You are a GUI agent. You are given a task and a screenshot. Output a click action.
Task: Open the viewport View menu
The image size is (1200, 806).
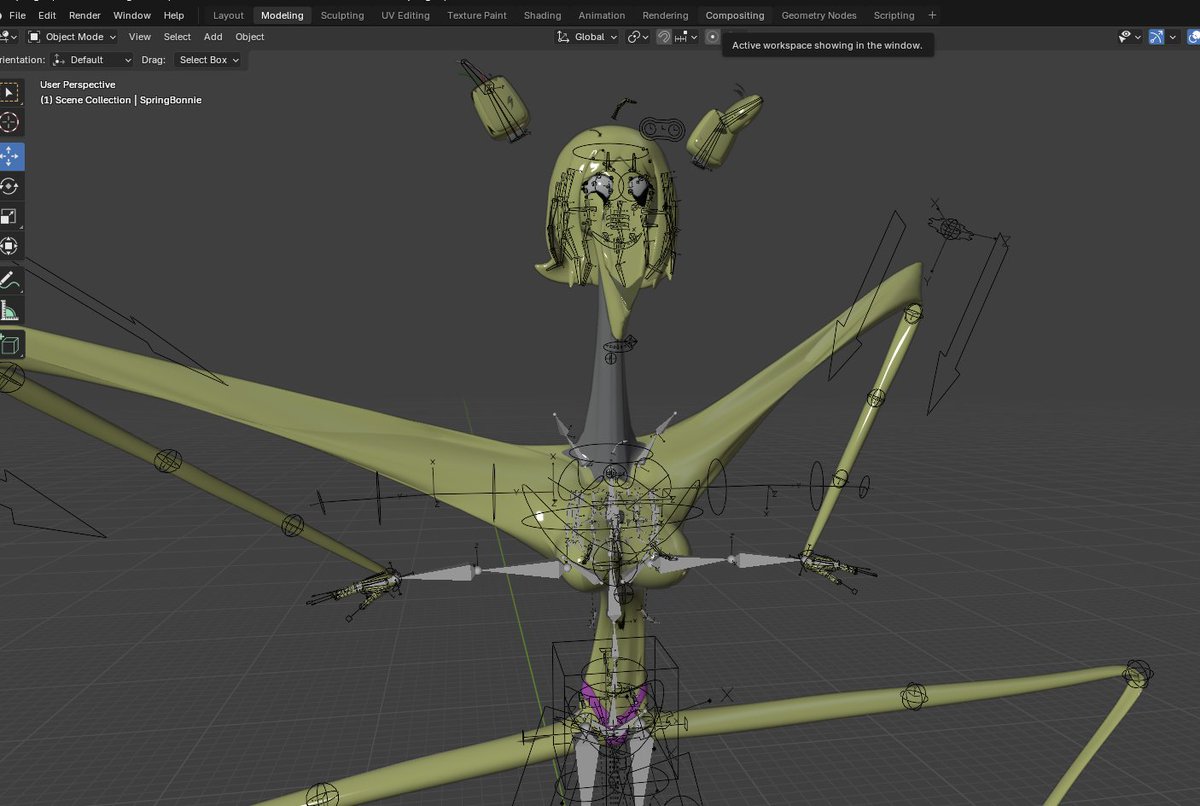point(140,37)
